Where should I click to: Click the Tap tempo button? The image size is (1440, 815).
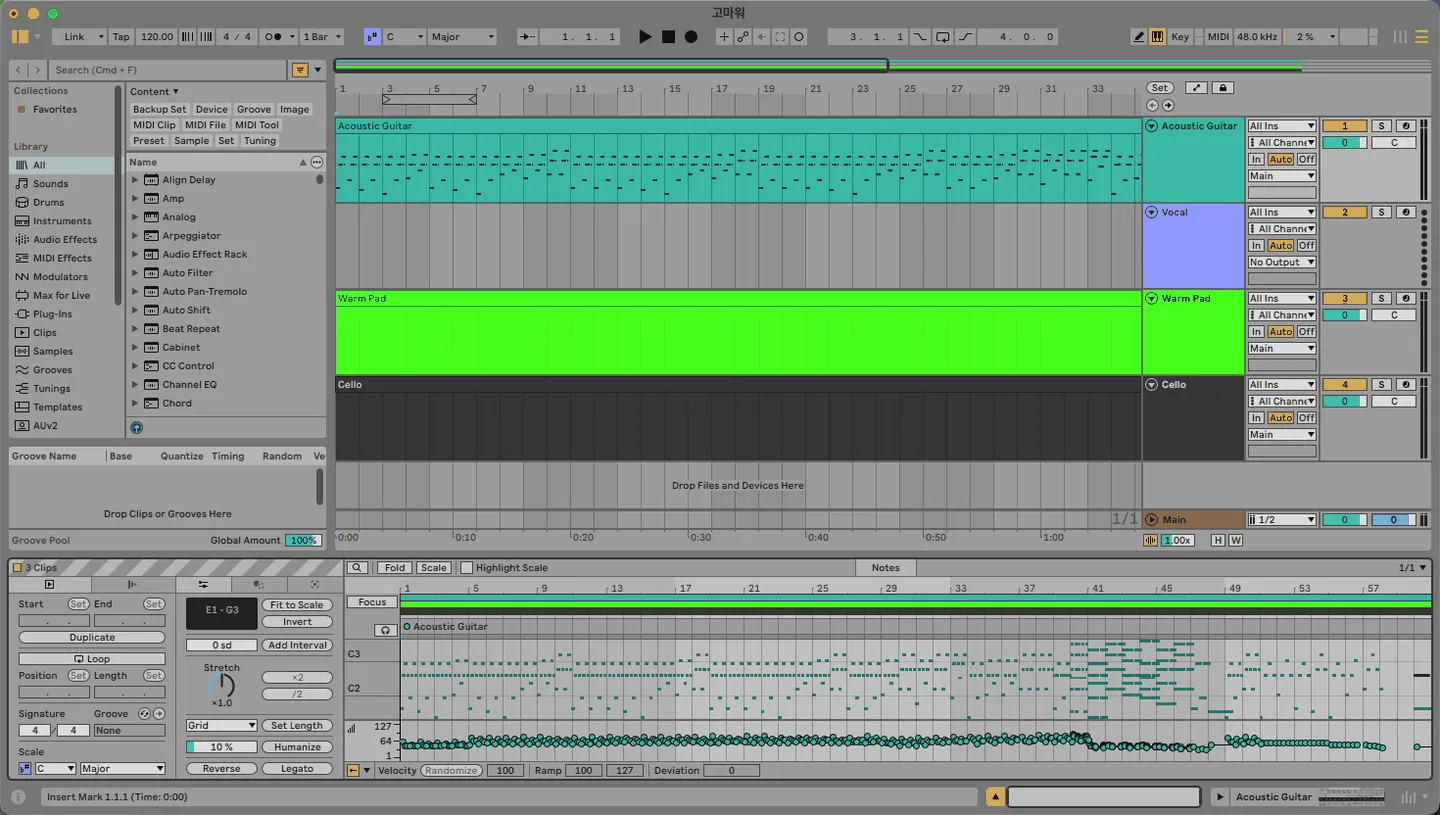point(121,37)
